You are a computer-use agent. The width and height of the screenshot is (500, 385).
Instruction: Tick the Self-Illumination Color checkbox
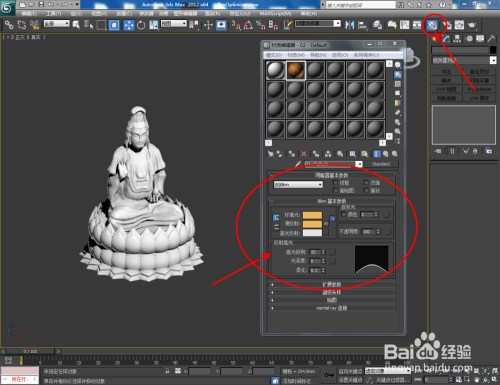[x=343, y=214]
